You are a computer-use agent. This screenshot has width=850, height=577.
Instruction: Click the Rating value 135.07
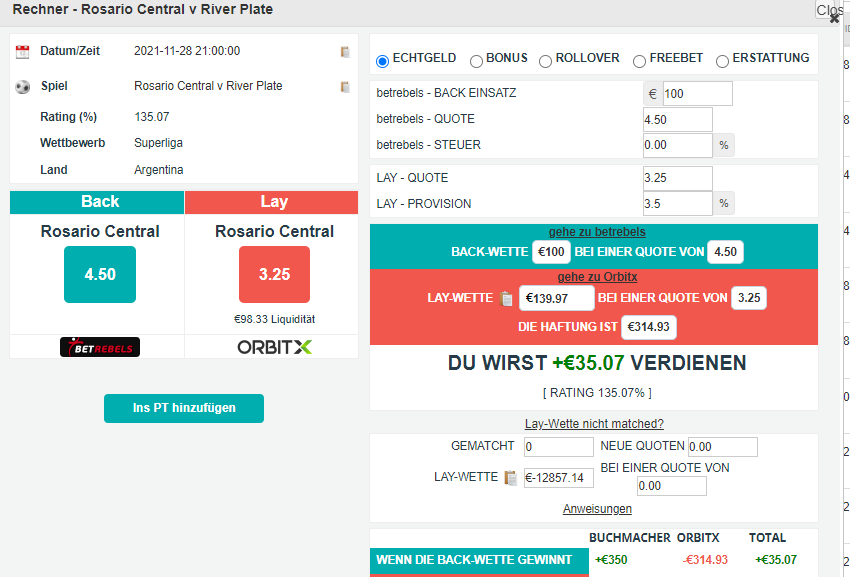pyautogui.click(x=152, y=117)
